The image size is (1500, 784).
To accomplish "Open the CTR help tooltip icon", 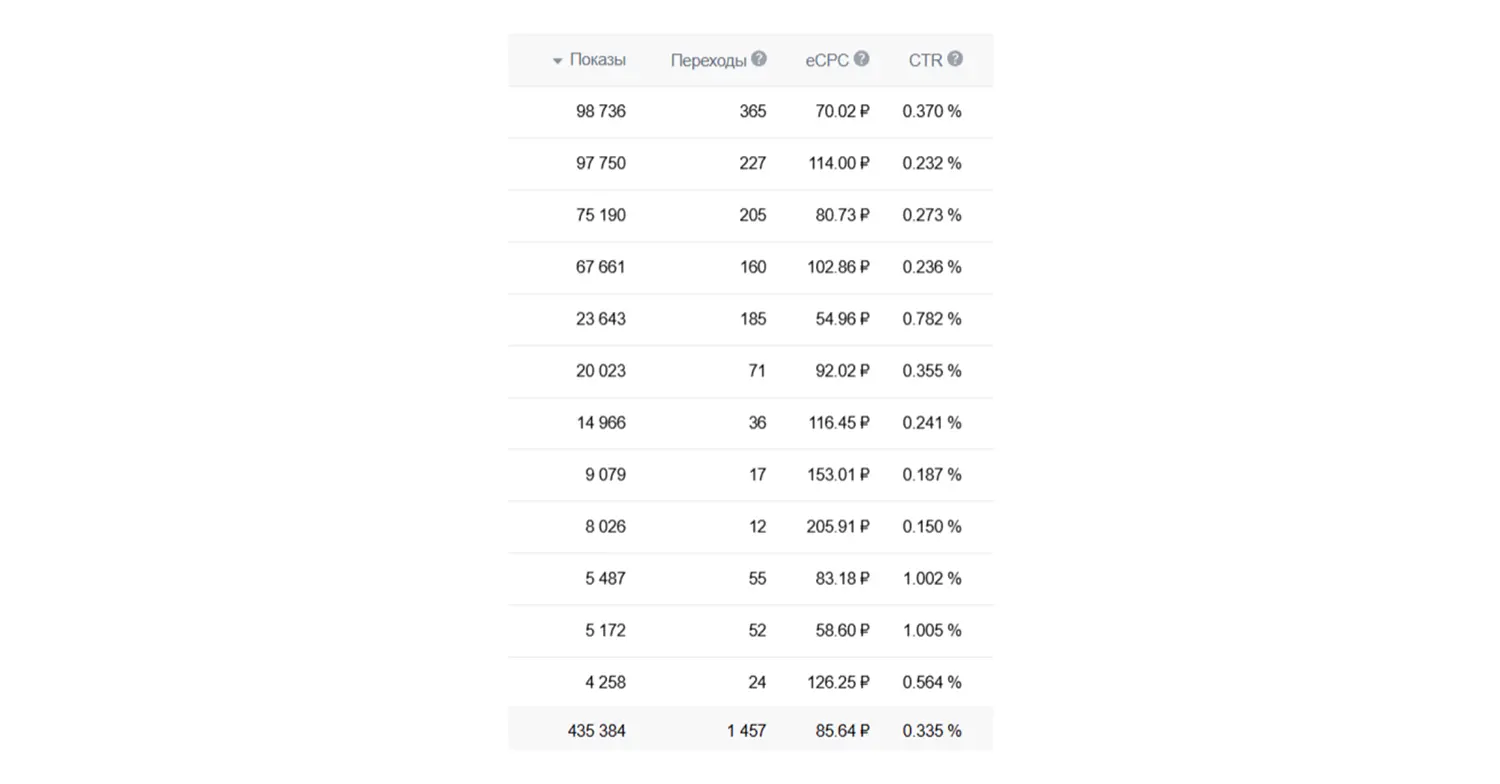I will click(x=955, y=59).
